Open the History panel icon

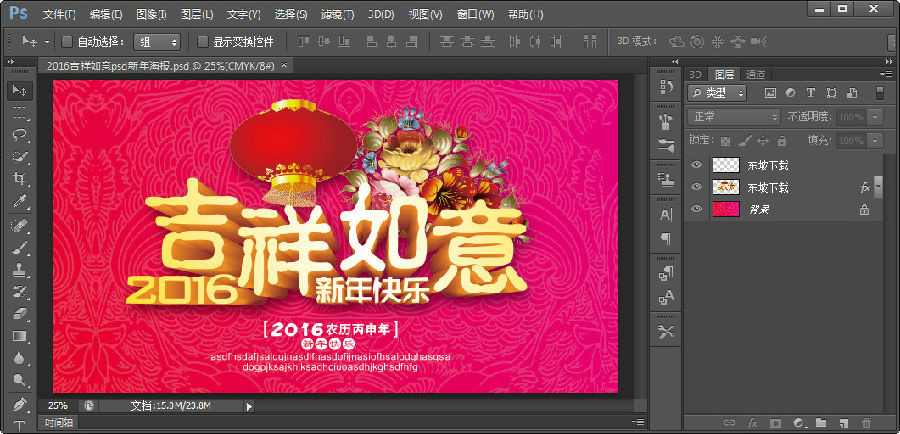pyautogui.click(x=666, y=87)
